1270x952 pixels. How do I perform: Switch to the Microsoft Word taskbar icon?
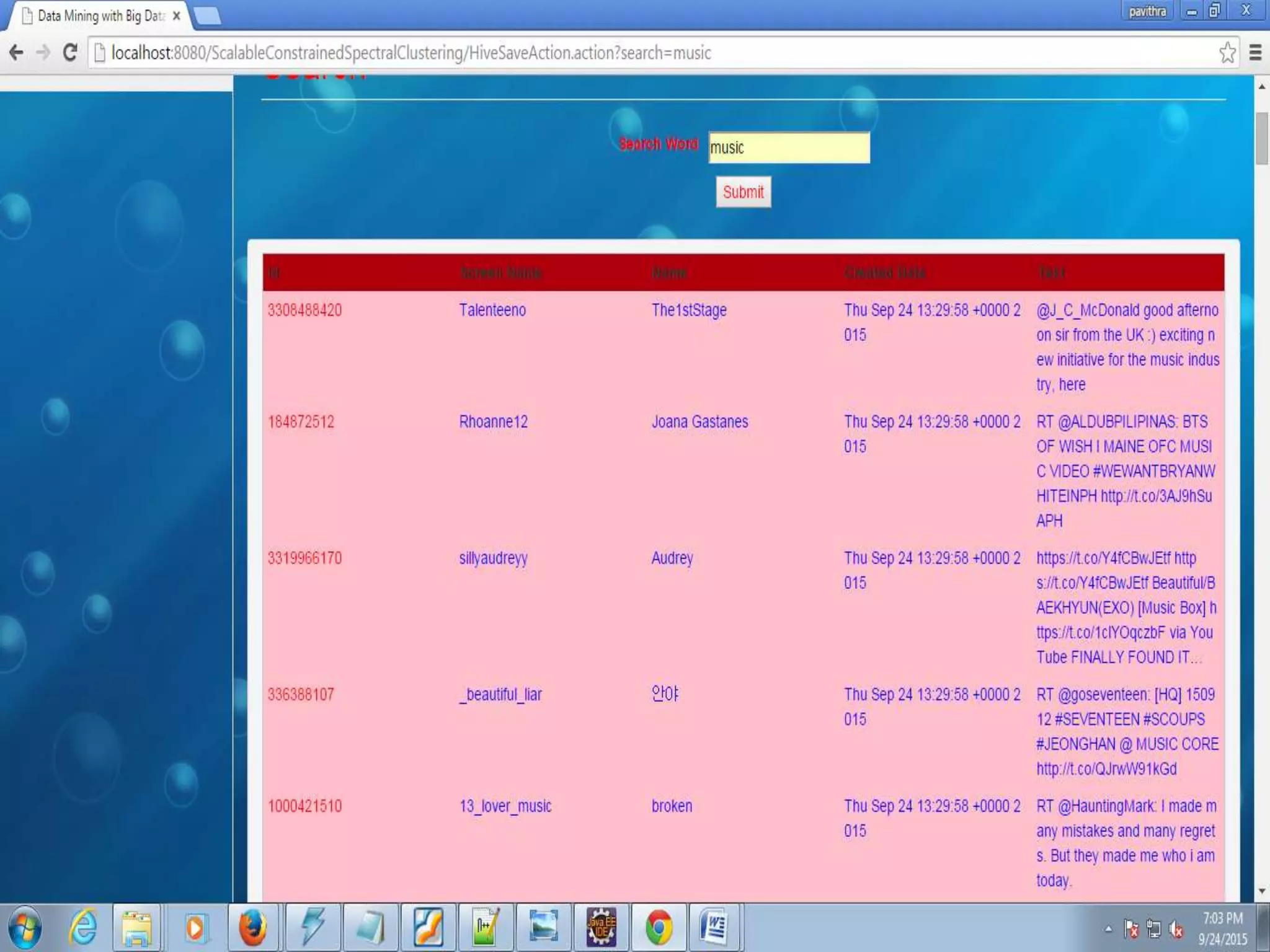pyautogui.click(x=714, y=928)
